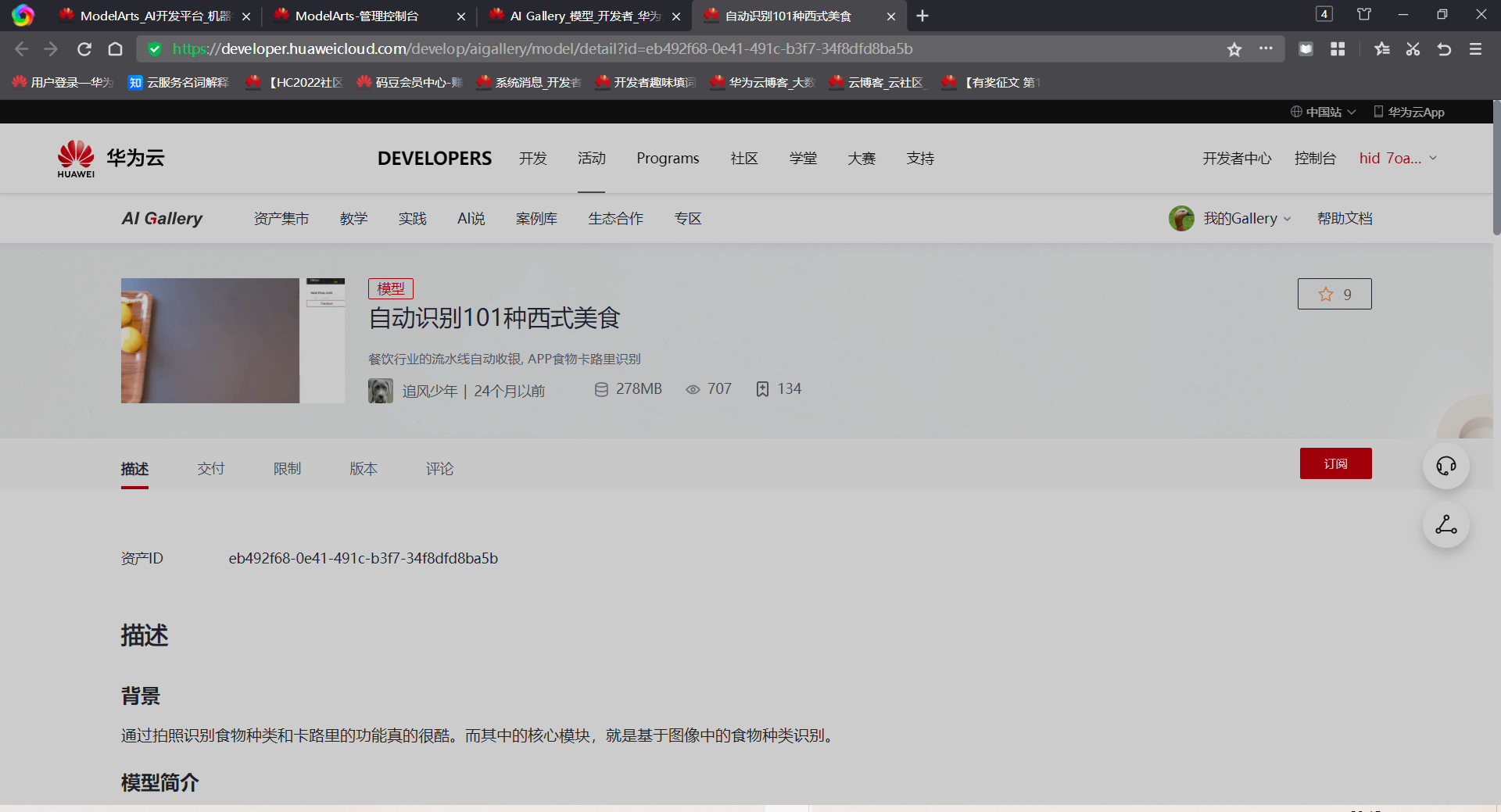This screenshot has height=812, width=1501.
Task: Expand the hid 7oa... account dropdown
Action: click(1398, 159)
